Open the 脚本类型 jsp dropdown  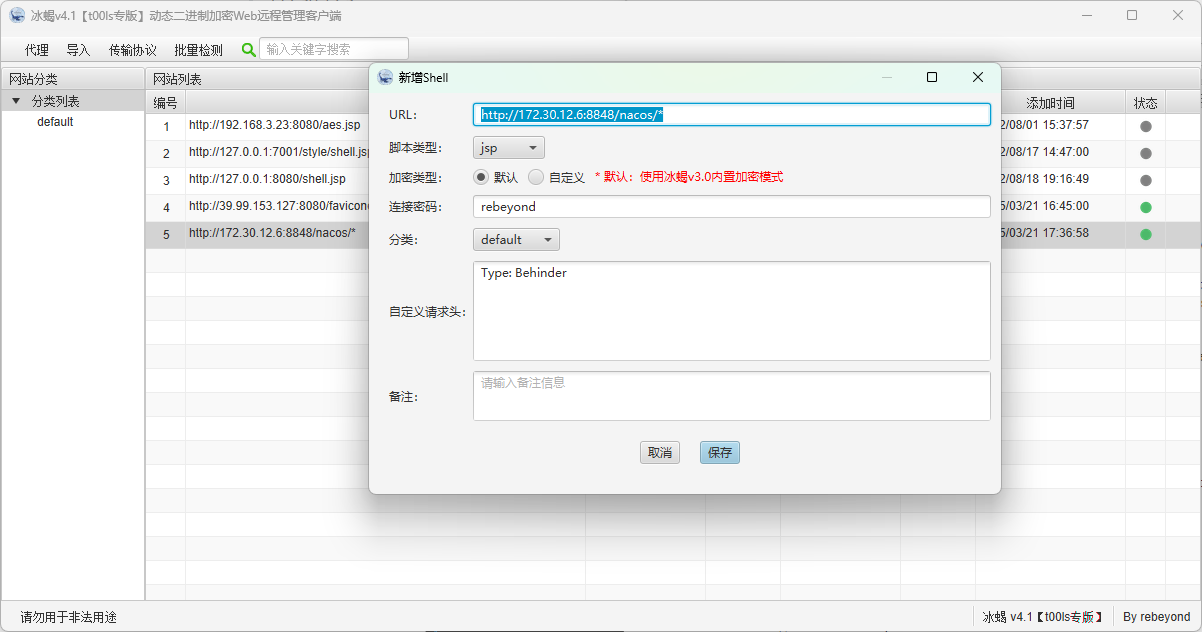508,148
